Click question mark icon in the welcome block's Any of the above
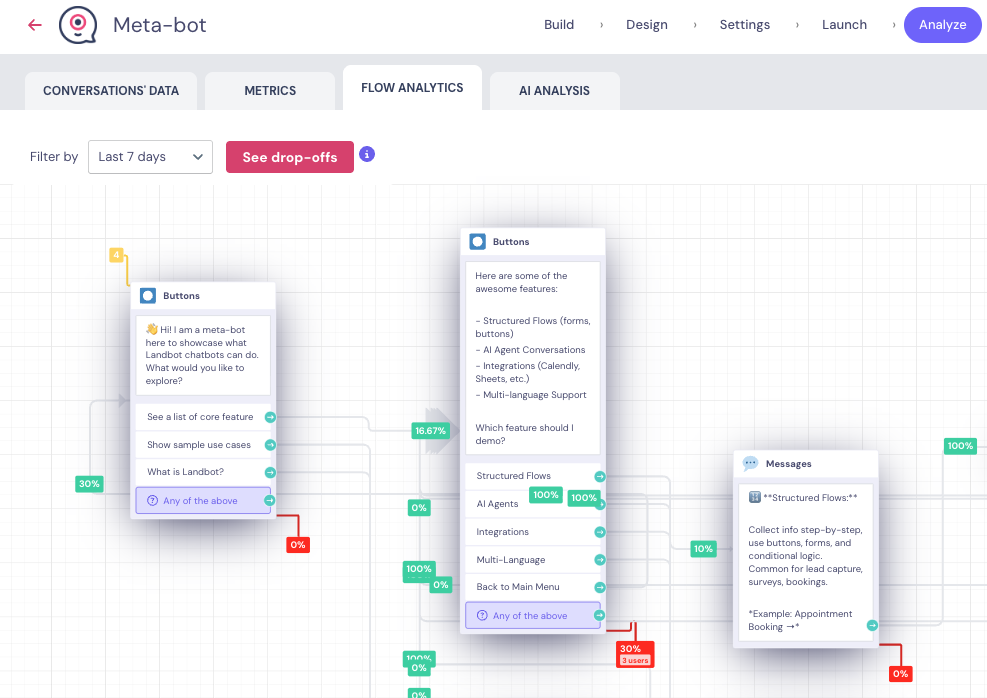This screenshot has width=987, height=698. click(152, 501)
